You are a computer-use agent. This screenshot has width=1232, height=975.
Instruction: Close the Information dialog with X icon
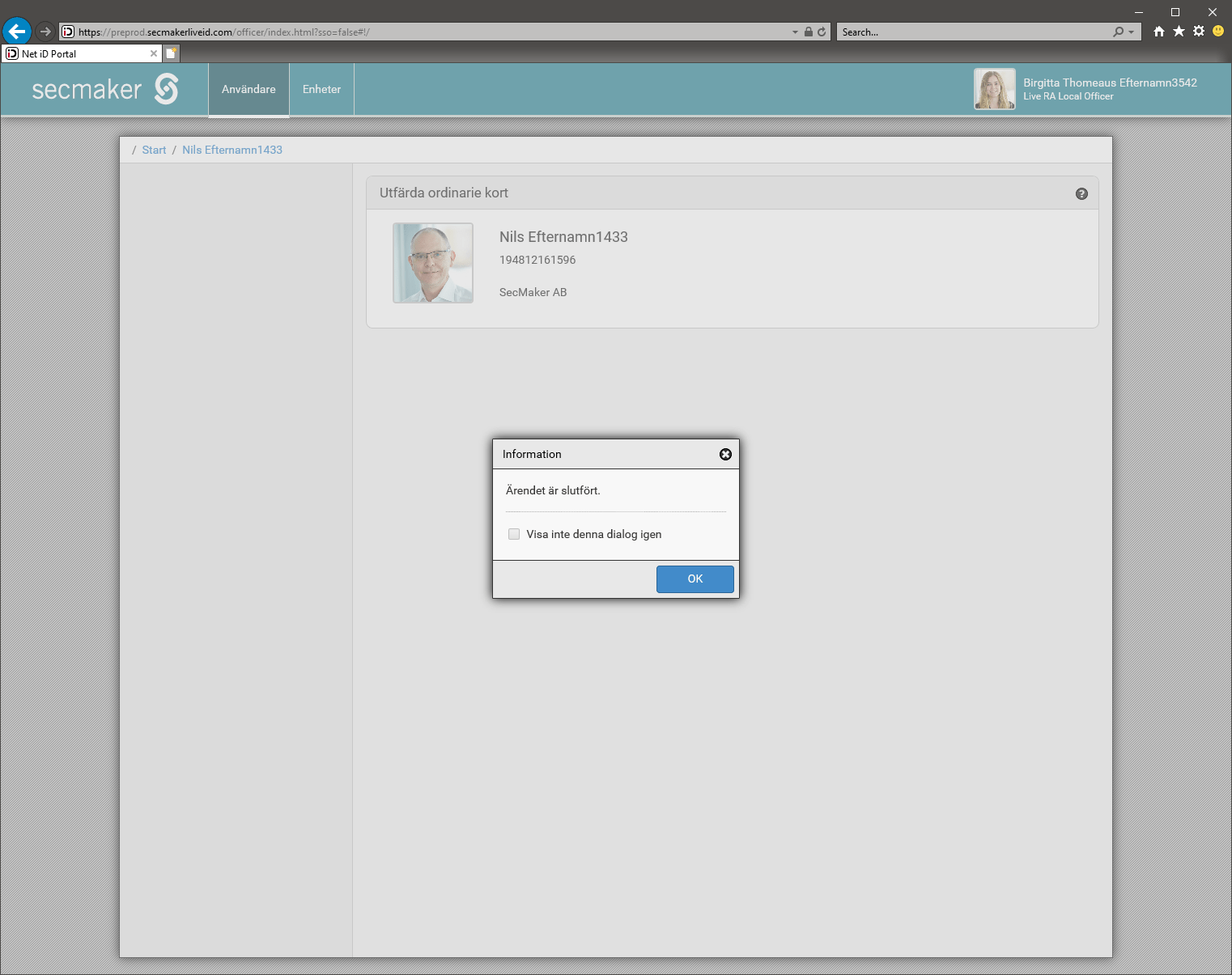(x=725, y=455)
